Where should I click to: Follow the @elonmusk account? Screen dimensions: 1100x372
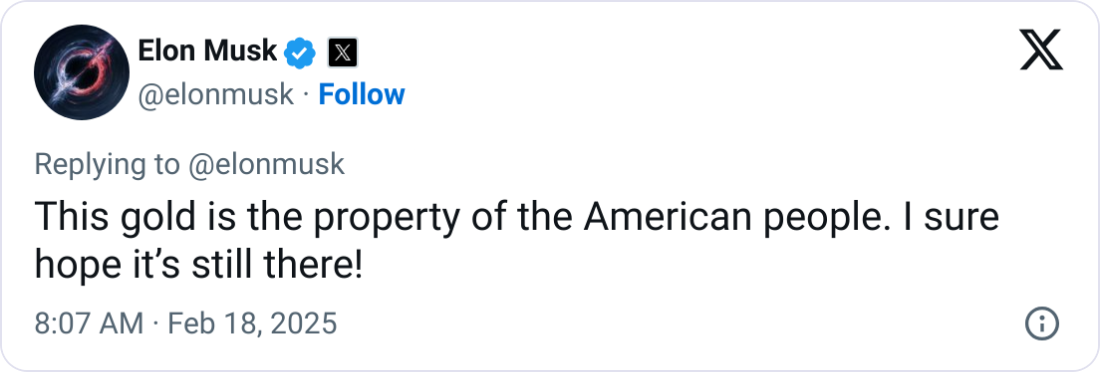click(361, 95)
